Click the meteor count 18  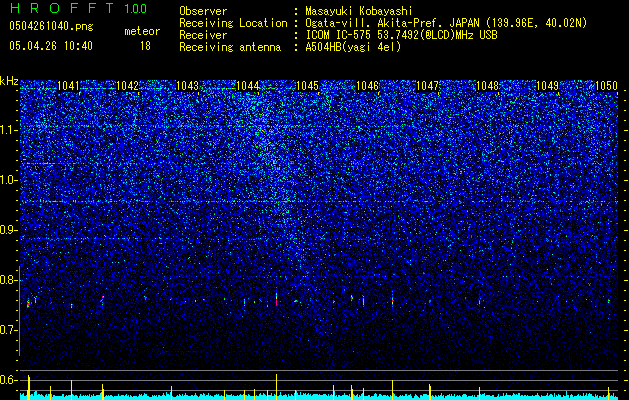[145, 46]
